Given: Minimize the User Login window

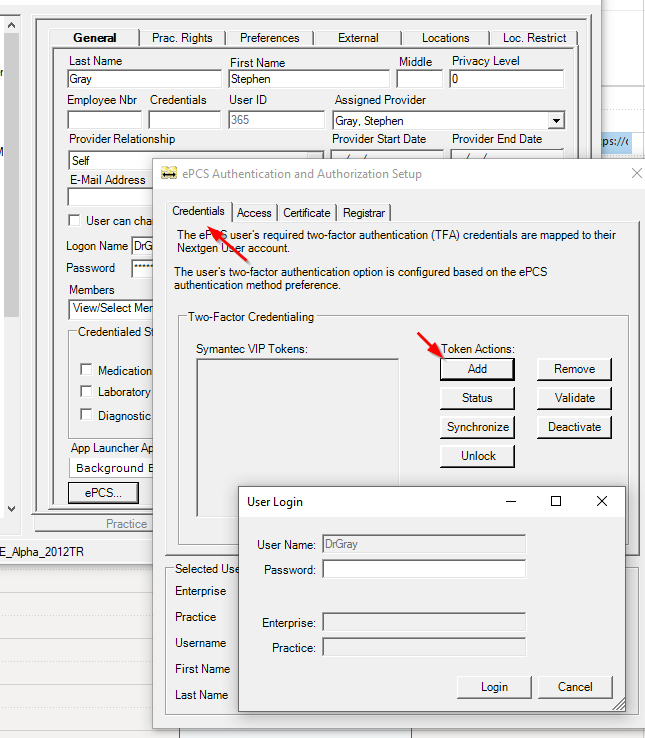Looking at the screenshot, I should click(x=511, y=501).
